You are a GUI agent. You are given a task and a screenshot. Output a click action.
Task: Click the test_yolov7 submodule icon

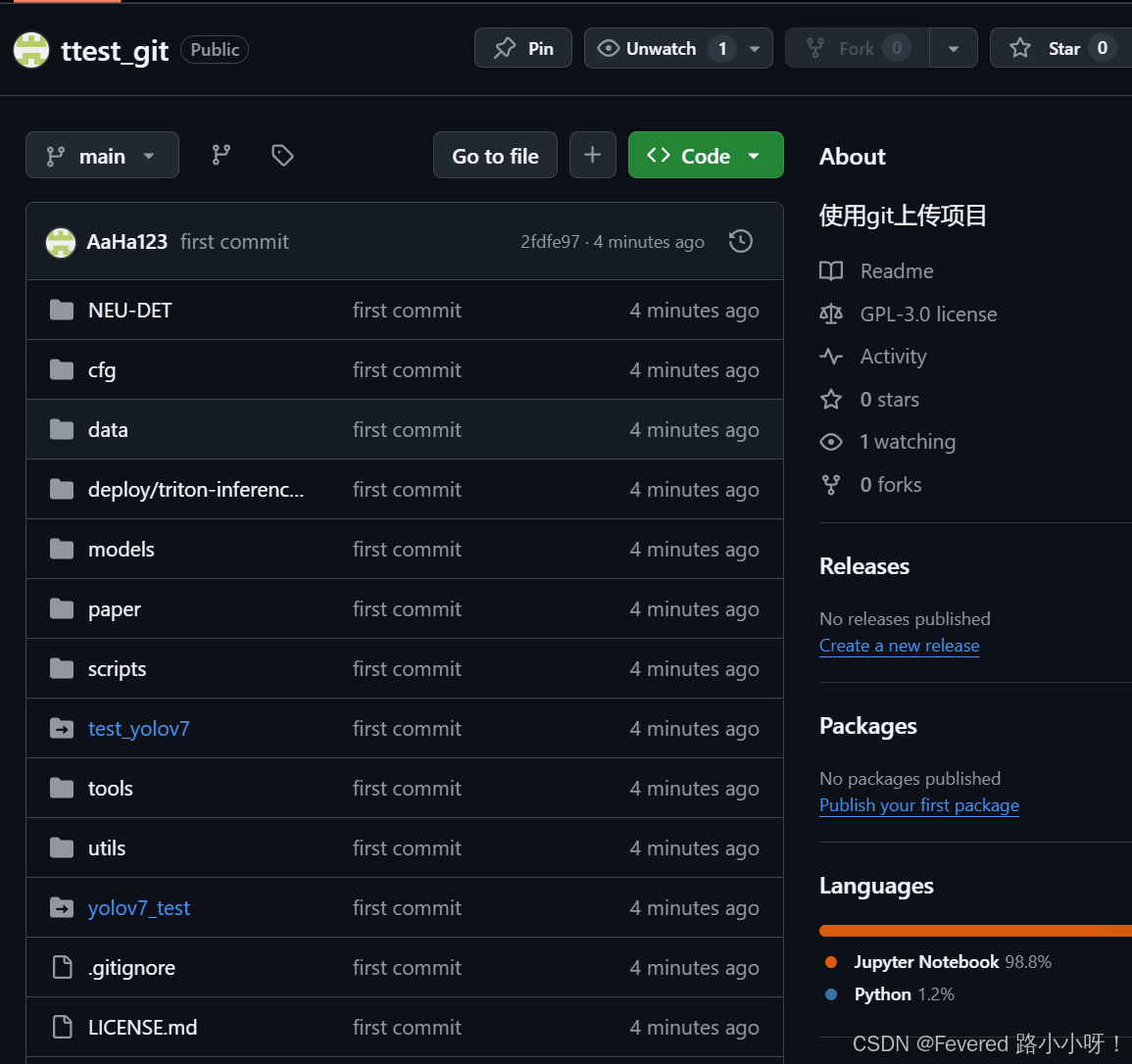(x=62, y=729)
